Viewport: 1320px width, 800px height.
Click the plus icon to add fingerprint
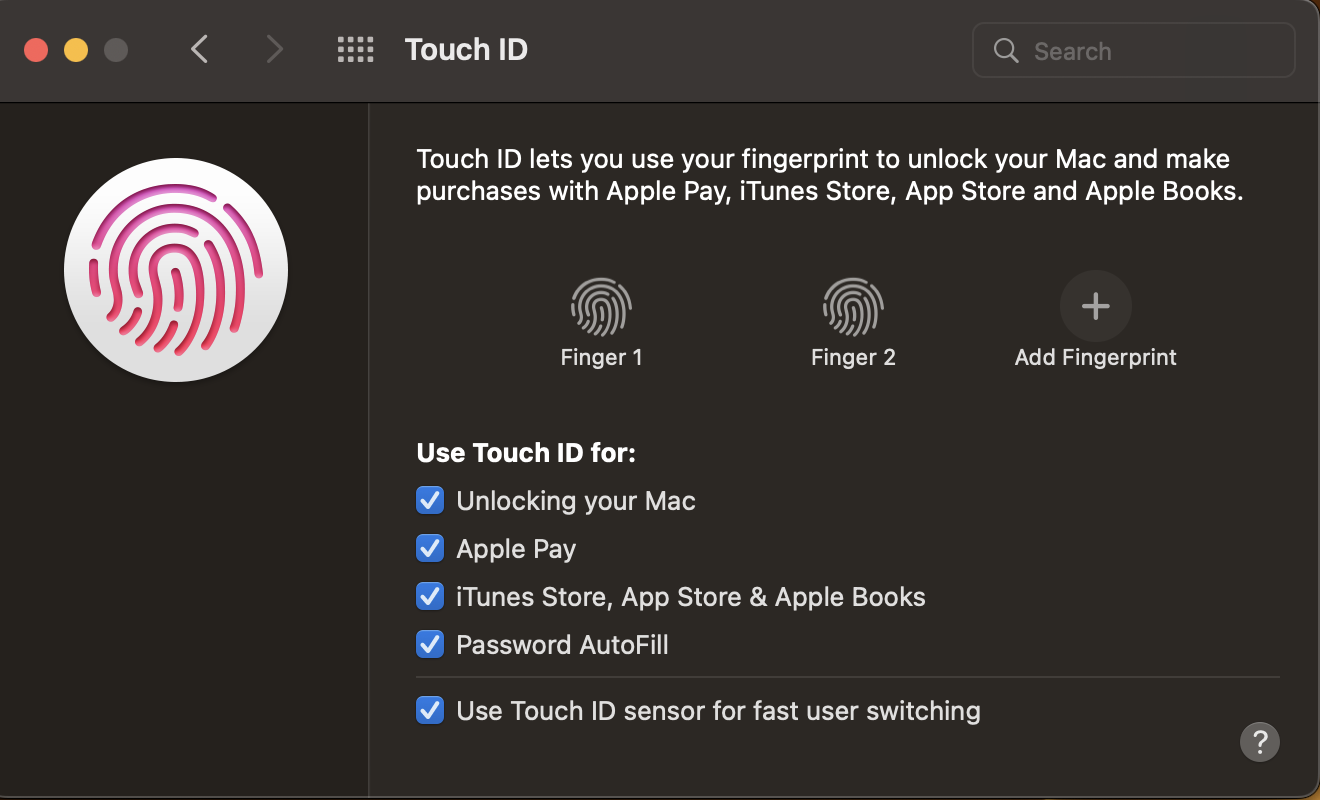pyautogui.click(x=1096, y=306)
